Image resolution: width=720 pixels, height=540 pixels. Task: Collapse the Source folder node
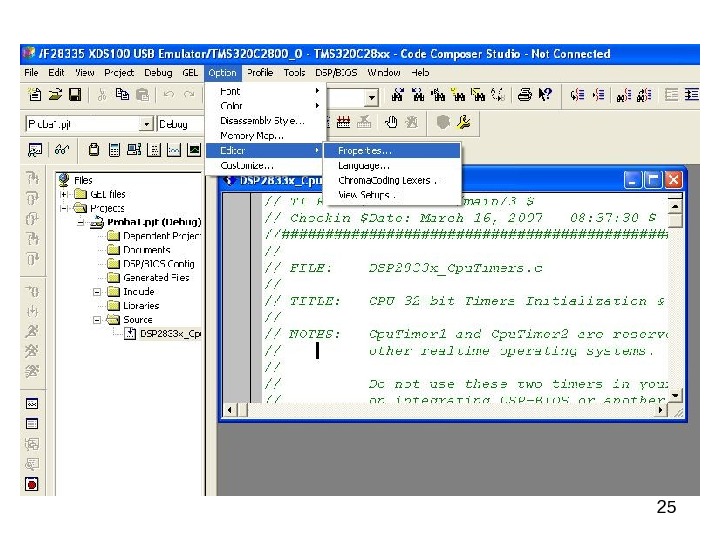(97, 320)
